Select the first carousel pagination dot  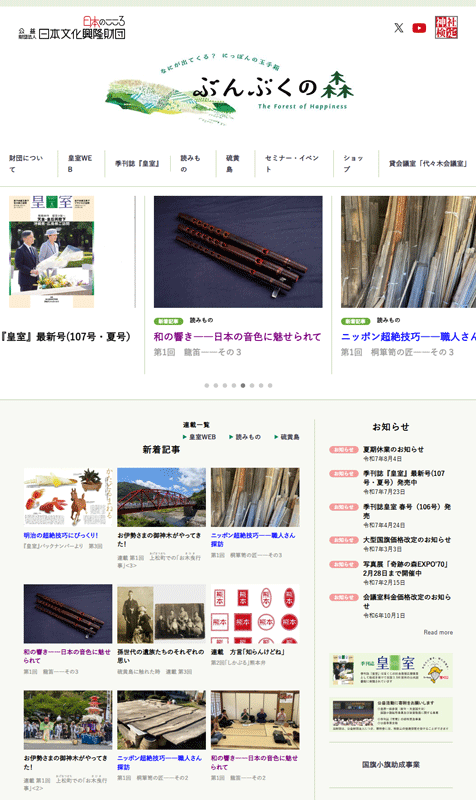click(207, 385)
